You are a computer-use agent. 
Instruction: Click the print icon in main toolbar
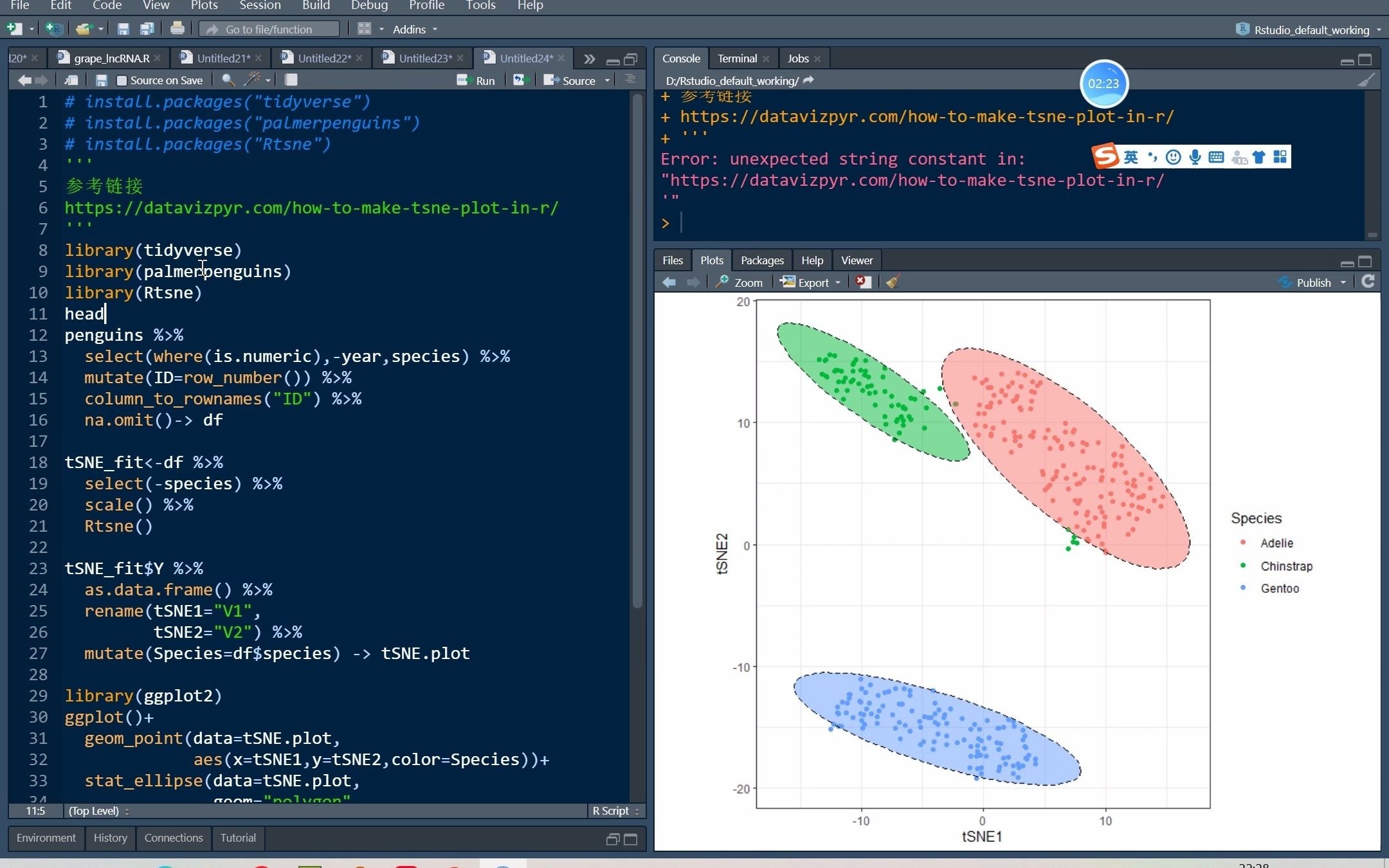tap(177, 29)
